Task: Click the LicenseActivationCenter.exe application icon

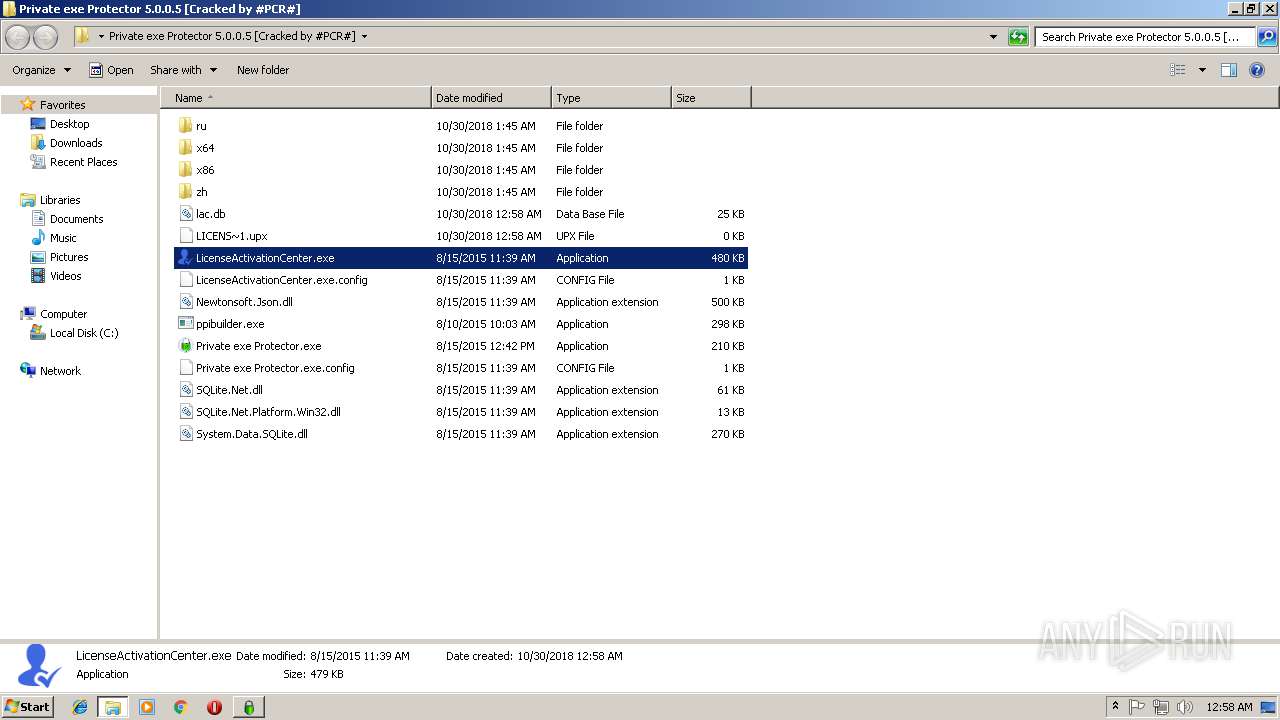Action: point(185,258)
